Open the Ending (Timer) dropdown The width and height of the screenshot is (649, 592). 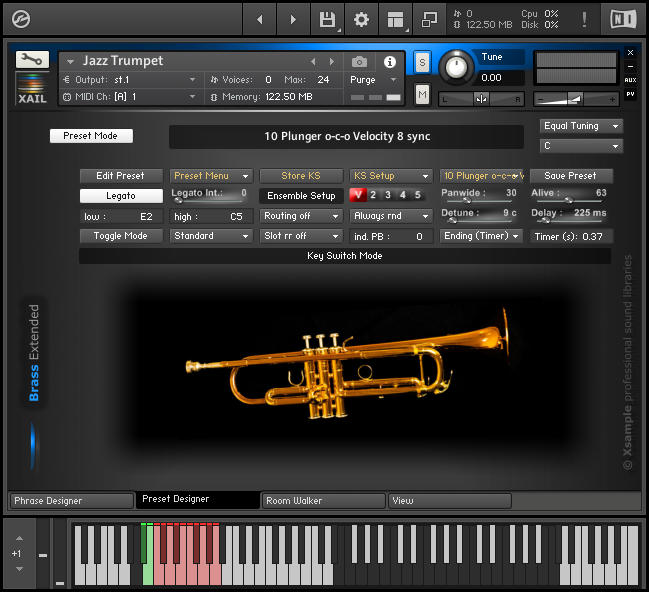tap(481, 236)
